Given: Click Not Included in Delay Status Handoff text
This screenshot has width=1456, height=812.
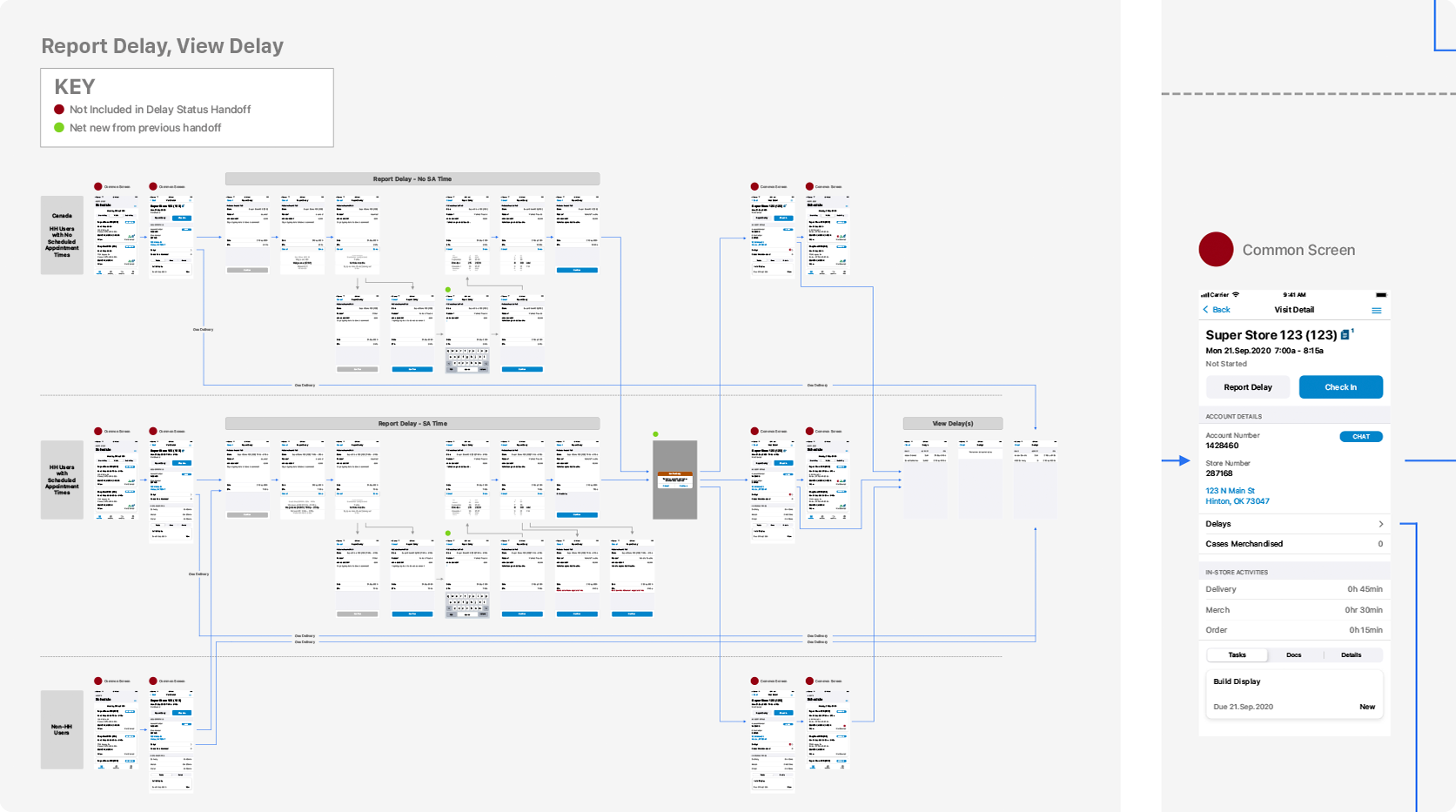Looking at the screenshot, I should pos(160,110).
